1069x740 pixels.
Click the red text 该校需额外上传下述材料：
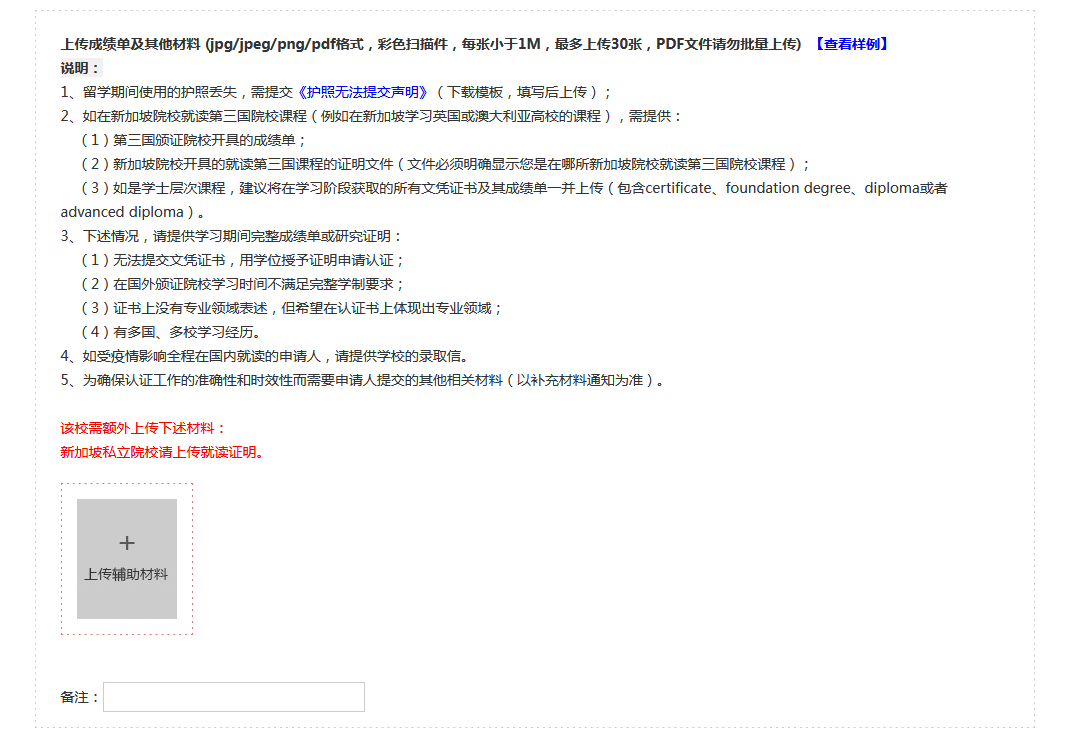(x=143, y=428)
